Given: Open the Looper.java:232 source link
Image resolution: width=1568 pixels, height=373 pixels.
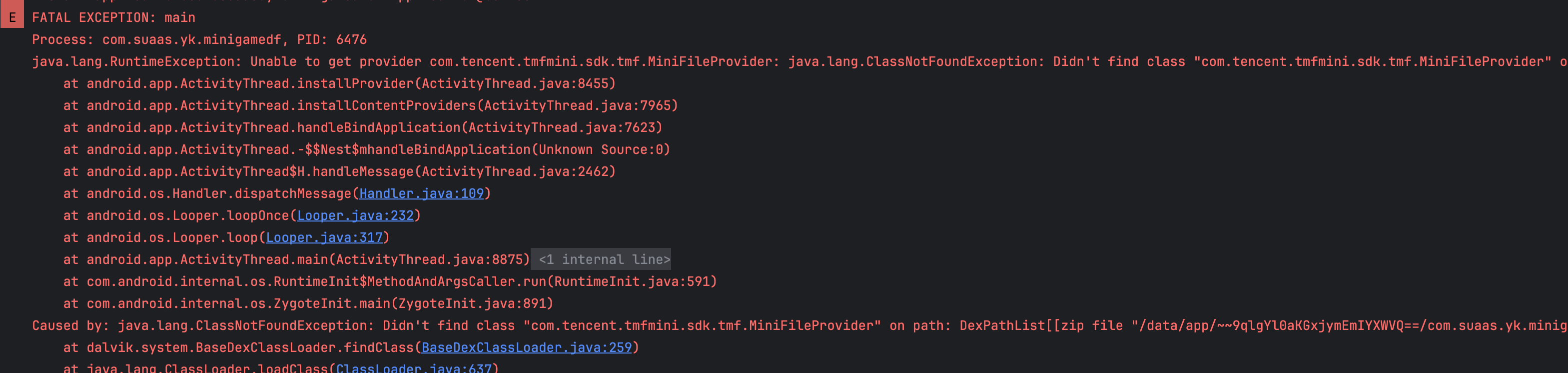Looking at the screenshot, I should (355, 215).
